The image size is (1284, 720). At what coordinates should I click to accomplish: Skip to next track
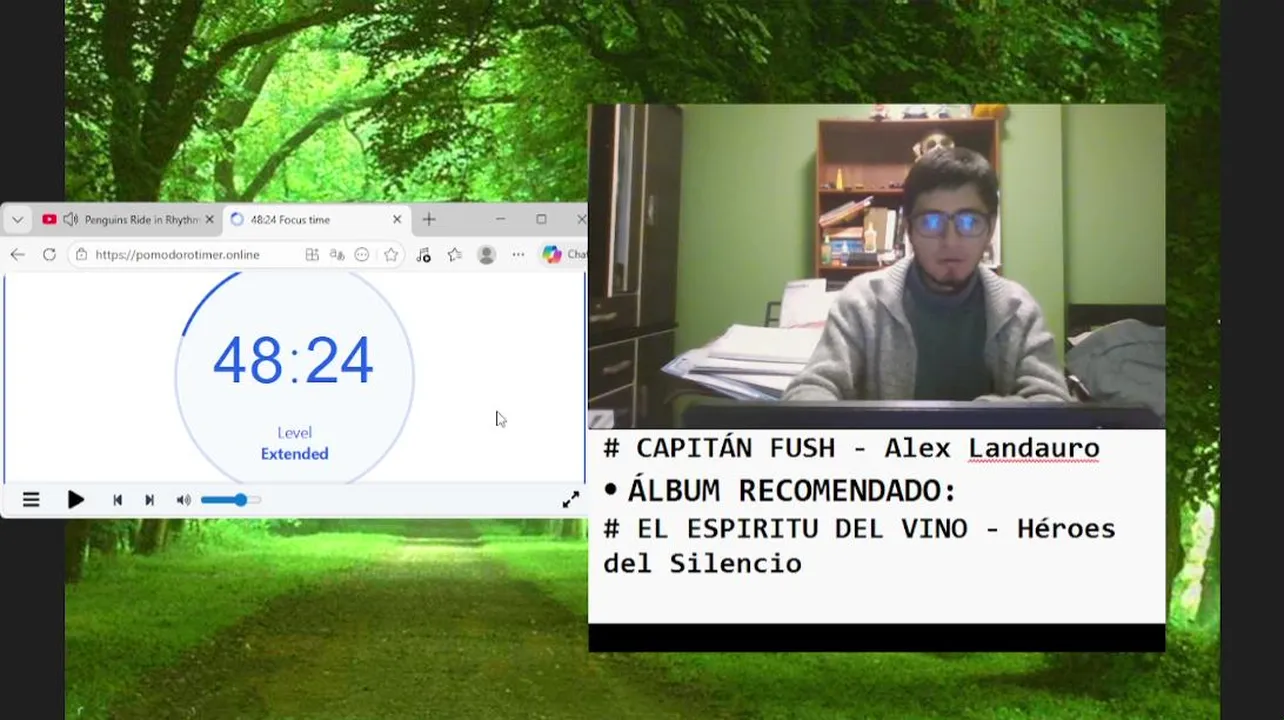pos(149,500)
